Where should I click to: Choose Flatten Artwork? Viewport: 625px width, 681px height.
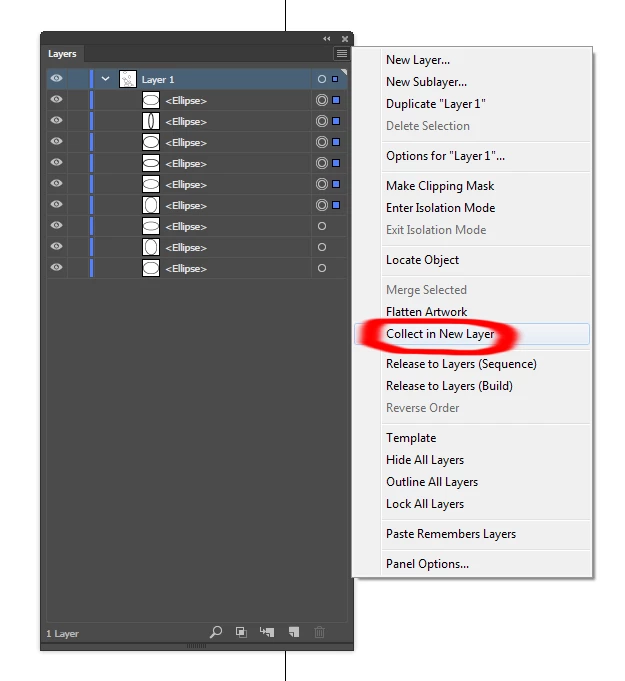point(427,312)
